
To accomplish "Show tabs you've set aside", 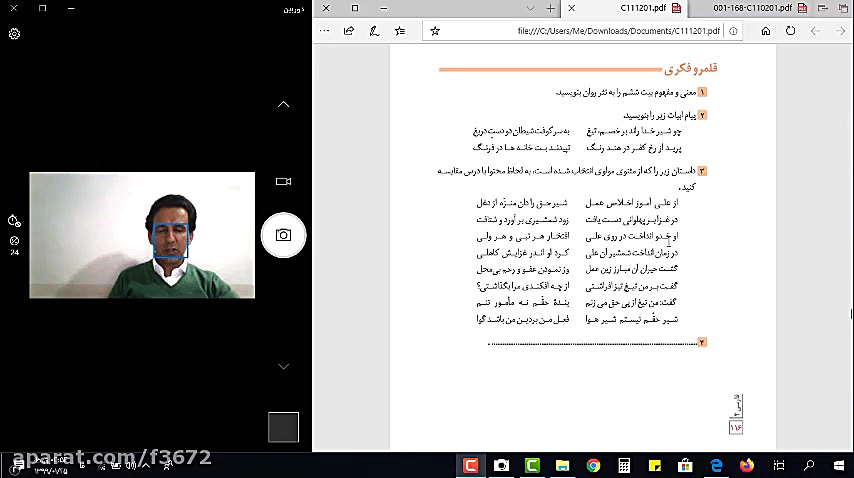I will click(x=843, y=8).
